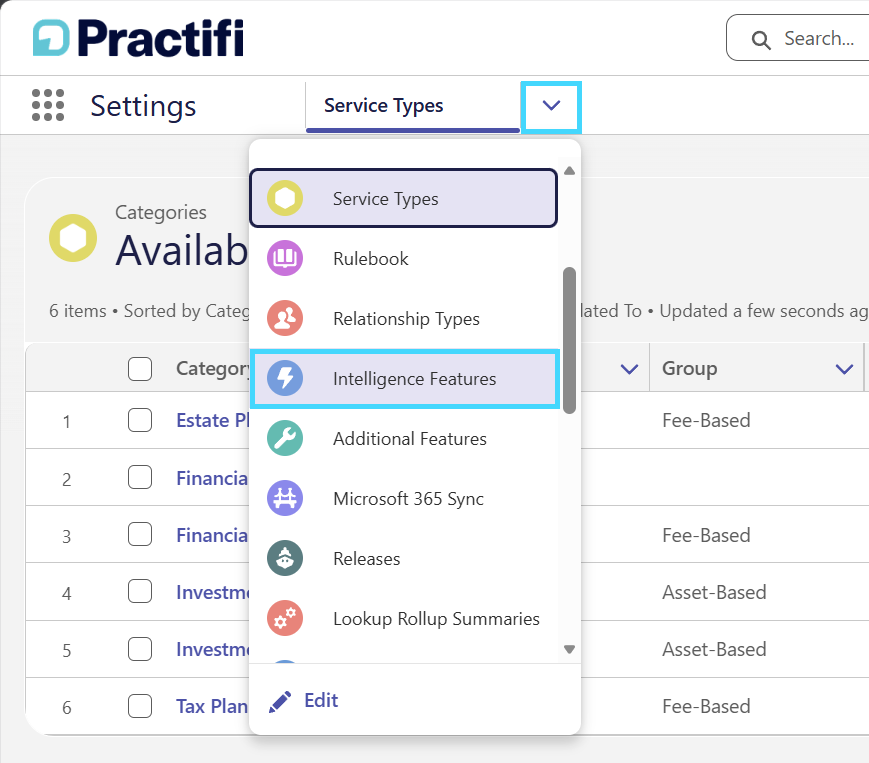Open the row 2 Financia link
The image size is (869, 763).
pyautogui.click(x=212, y=478)
